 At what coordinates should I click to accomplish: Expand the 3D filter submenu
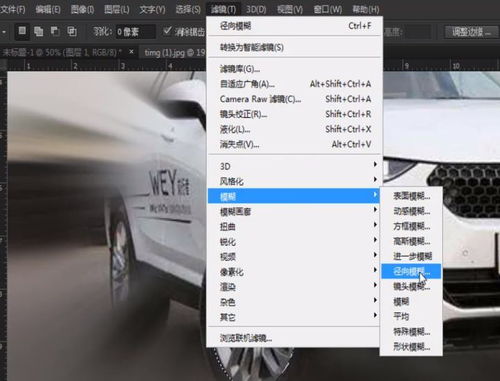coord(294,166)
